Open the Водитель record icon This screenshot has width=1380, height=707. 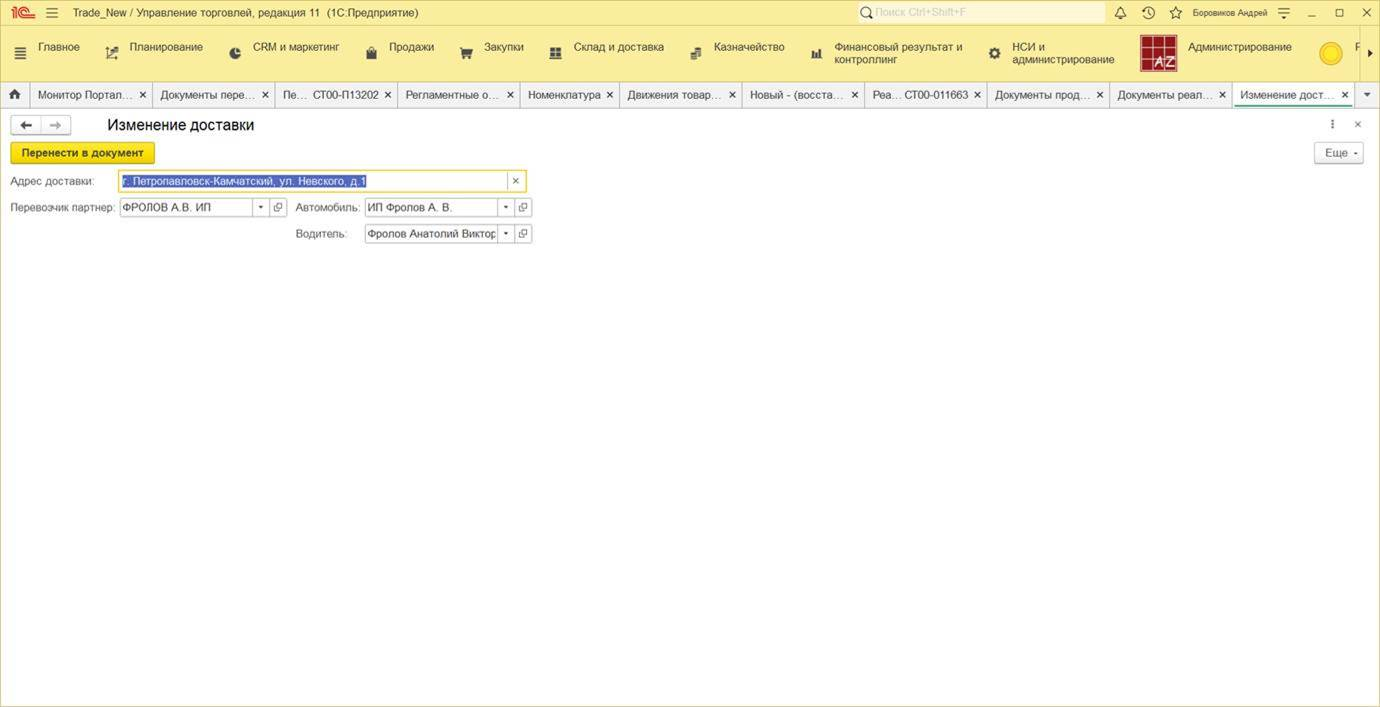(x=523, y=233)
